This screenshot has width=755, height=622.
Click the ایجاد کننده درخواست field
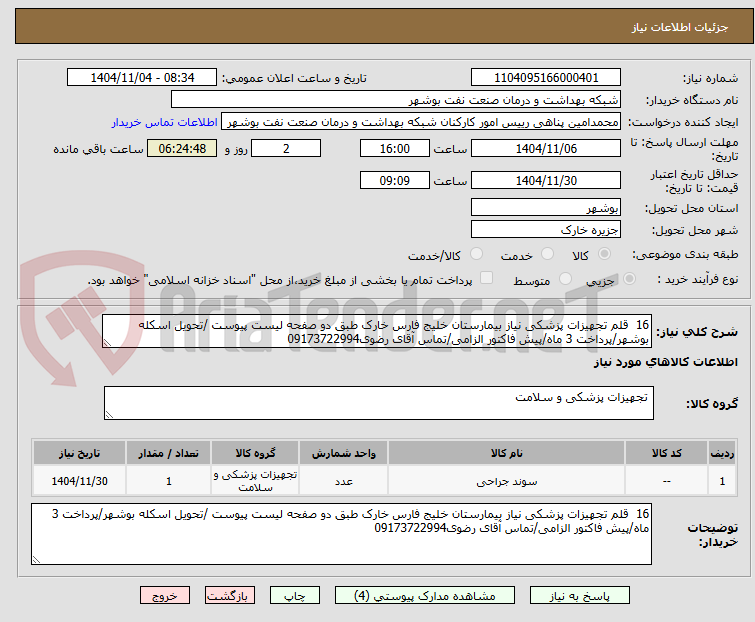tap(421, 122)
